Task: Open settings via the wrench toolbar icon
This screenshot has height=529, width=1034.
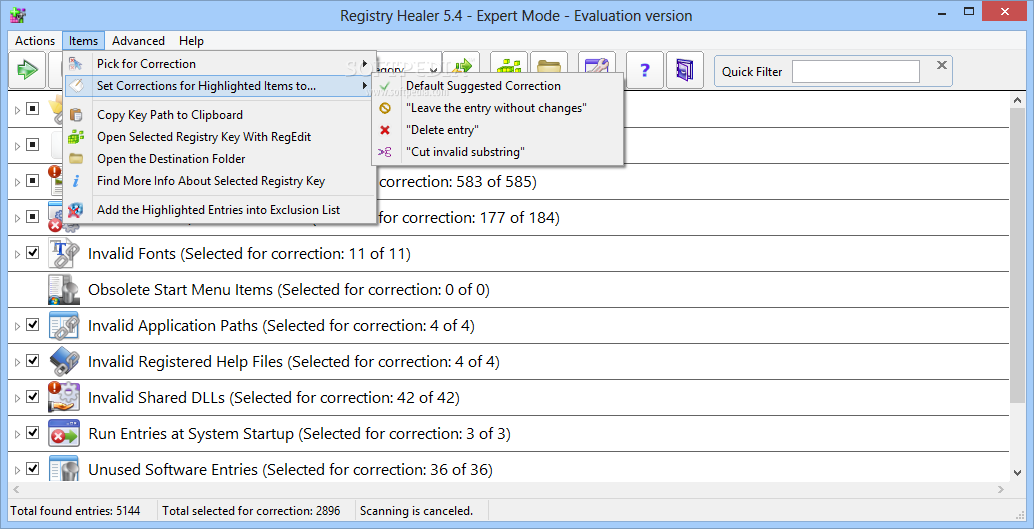Action: 597,69
